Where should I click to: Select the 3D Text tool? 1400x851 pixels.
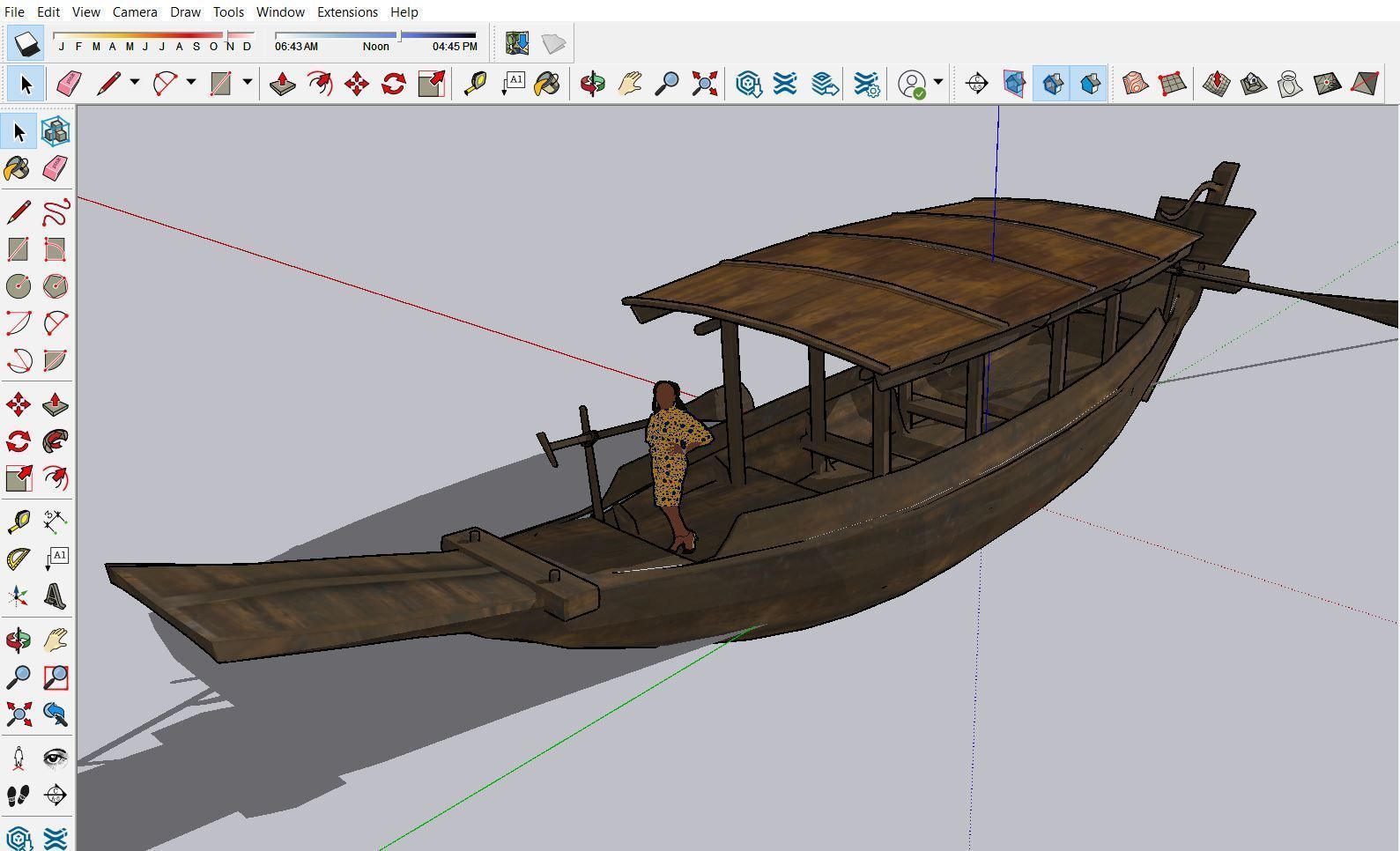point(56,596)
